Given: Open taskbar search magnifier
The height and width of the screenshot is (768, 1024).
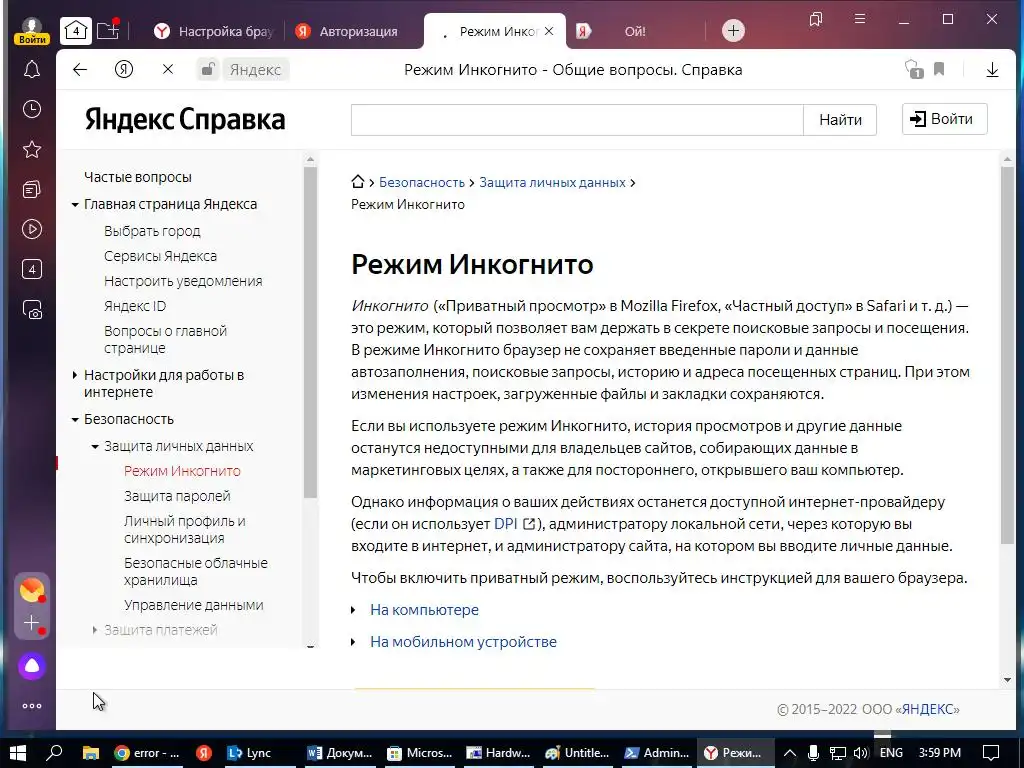Looking at the screenshot, I should [54, 752].
